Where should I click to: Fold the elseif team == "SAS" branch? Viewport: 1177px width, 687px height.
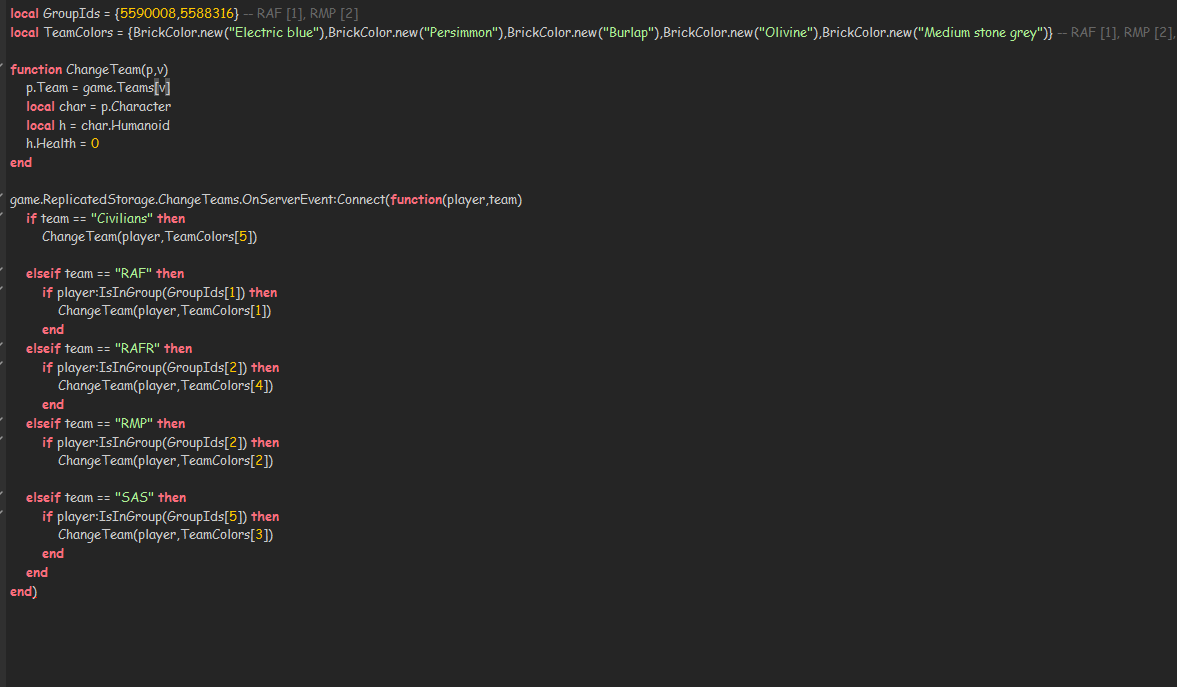[x=5, y=492]
